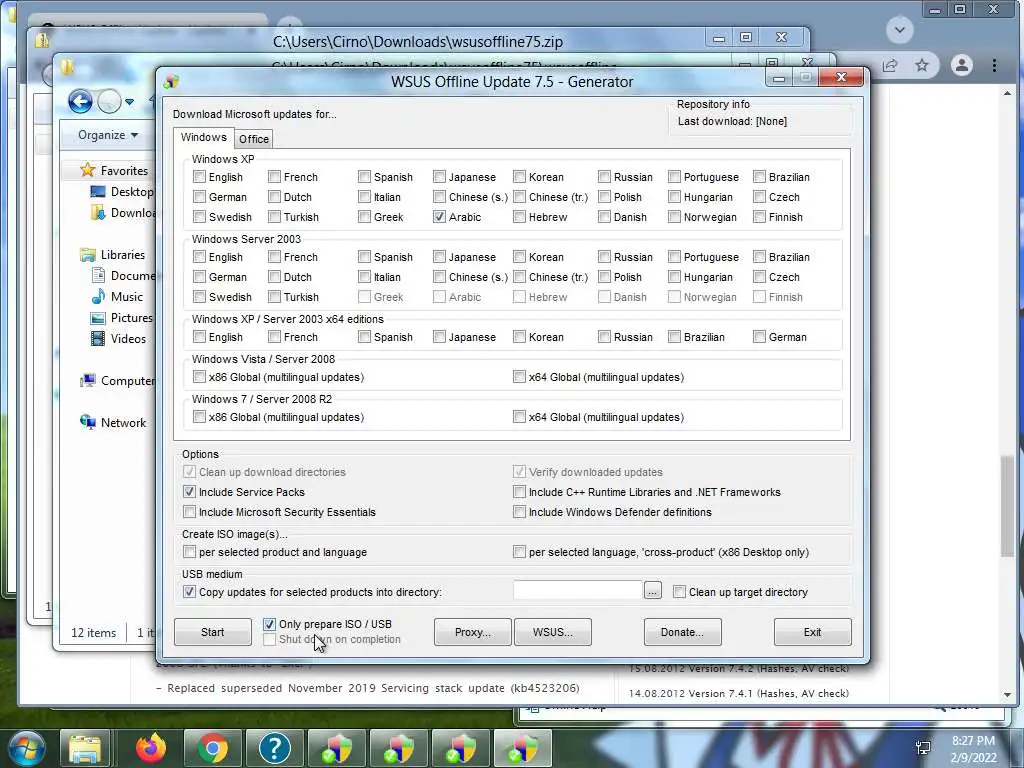This screenshot has height=768, width=1024.
Task: Tick German under Windows Server 2003
Action: coord(199,276)
